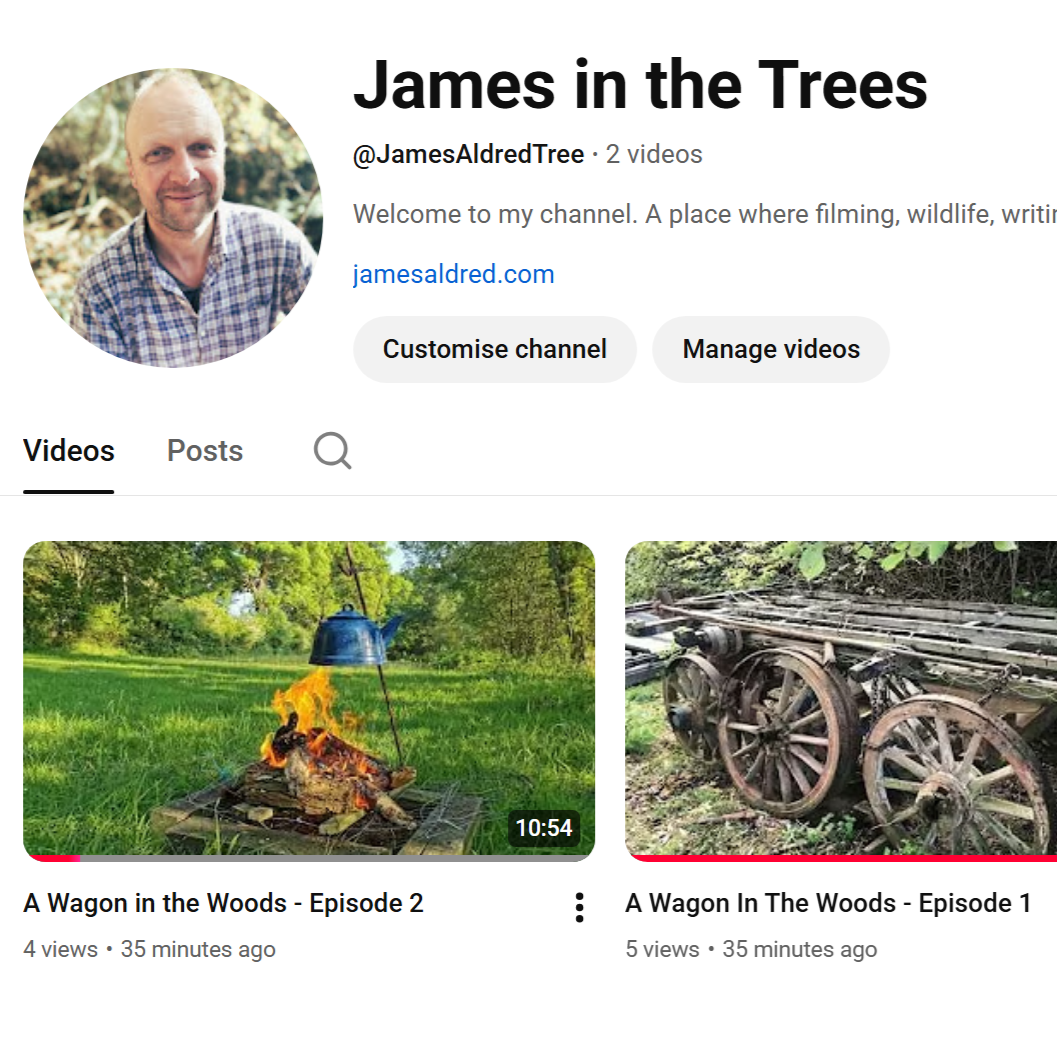Switch to the Videos tab

click(x=69, y=450)
